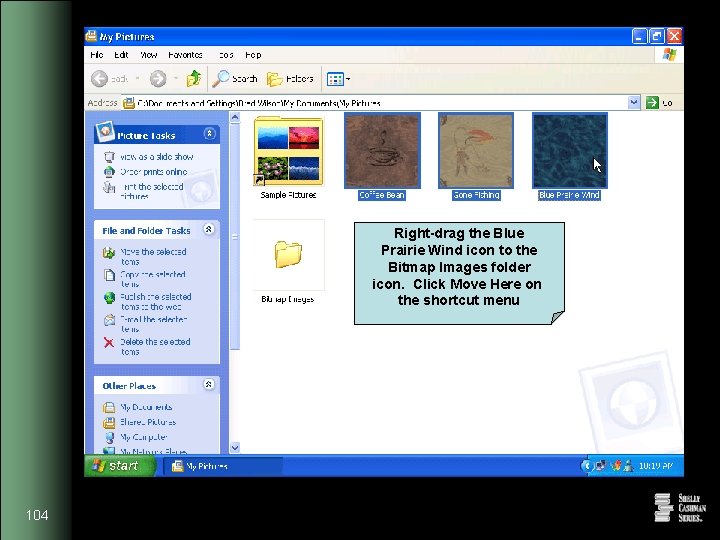Open the View menu
The width and height of the screenshot is (720, 540).
149,55
